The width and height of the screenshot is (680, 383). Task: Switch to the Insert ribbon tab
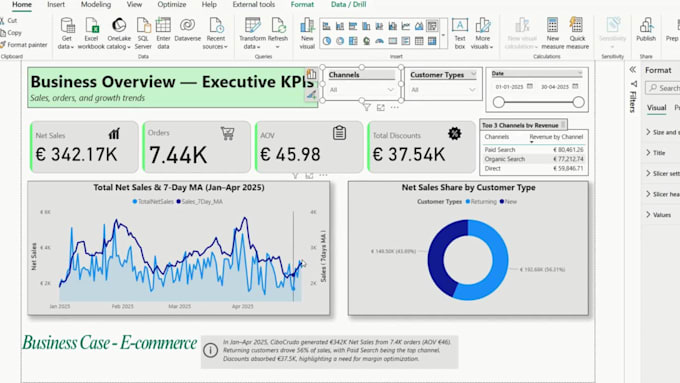pos(56,4)
